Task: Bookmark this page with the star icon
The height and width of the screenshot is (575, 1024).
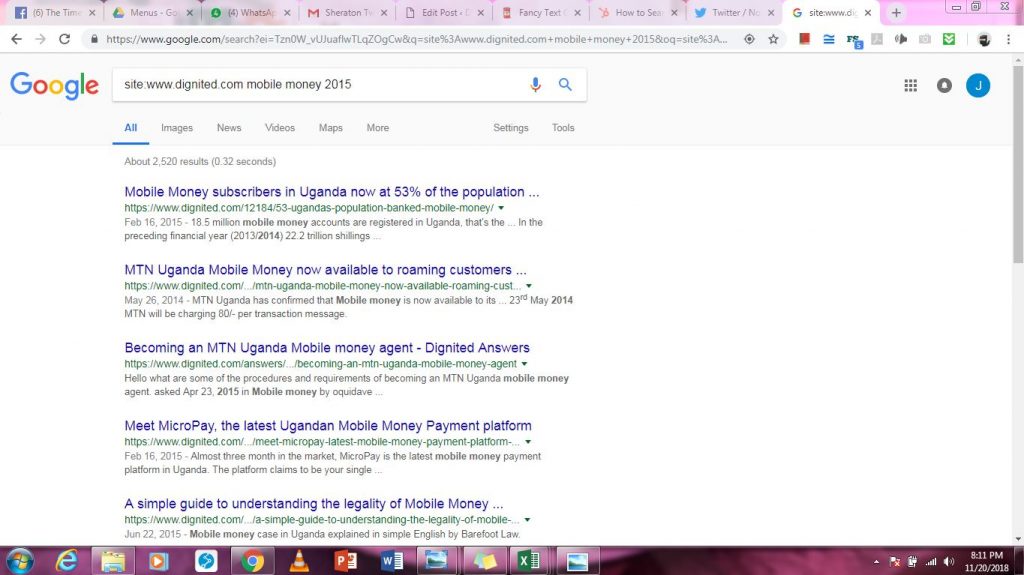Action: pos(773,39)
